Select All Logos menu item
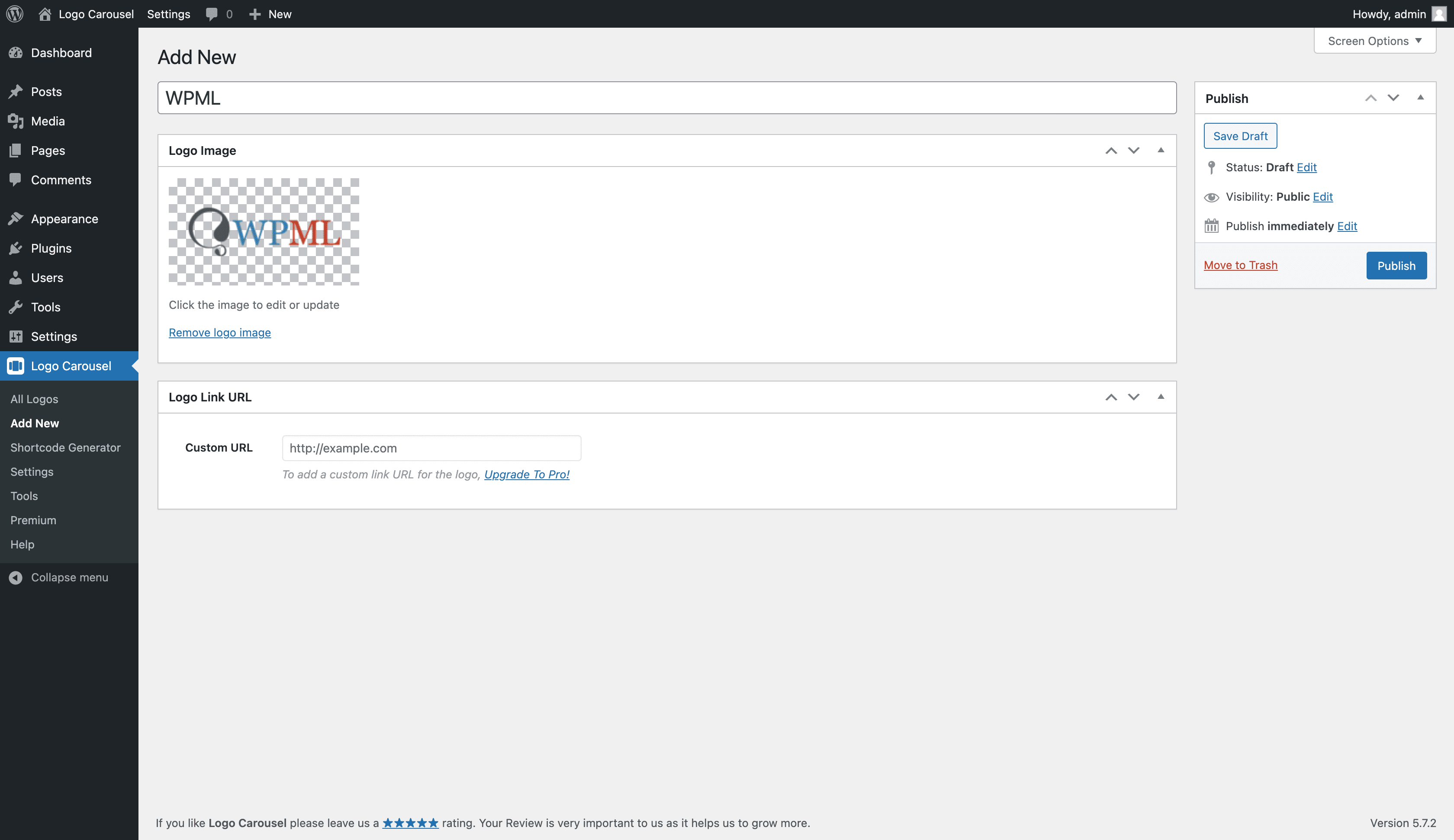Viewport: 1454px width, 840px height. (34, 398)
